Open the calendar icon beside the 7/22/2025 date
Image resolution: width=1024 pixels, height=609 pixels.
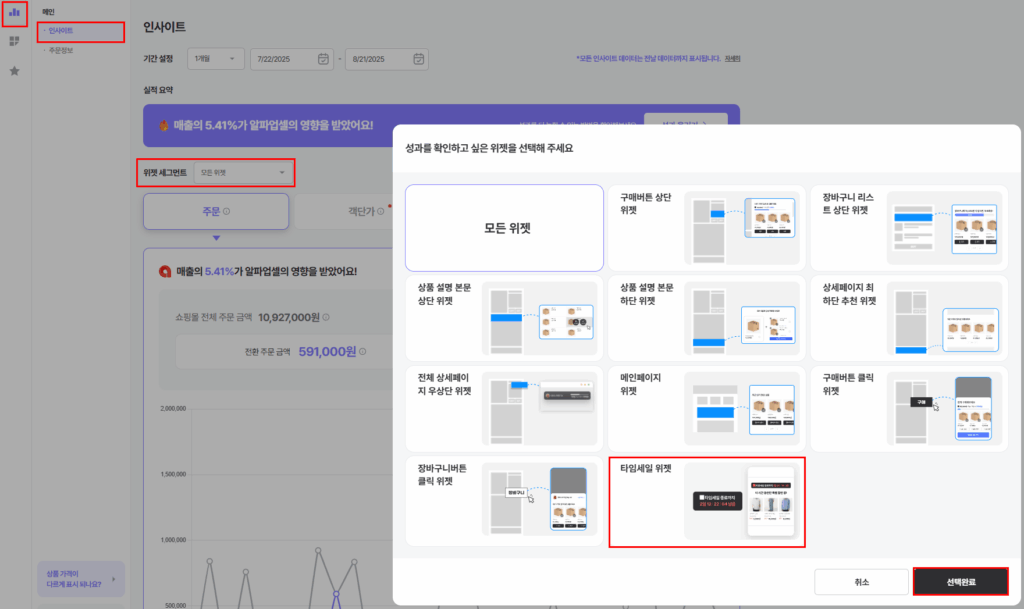[322, 59]
